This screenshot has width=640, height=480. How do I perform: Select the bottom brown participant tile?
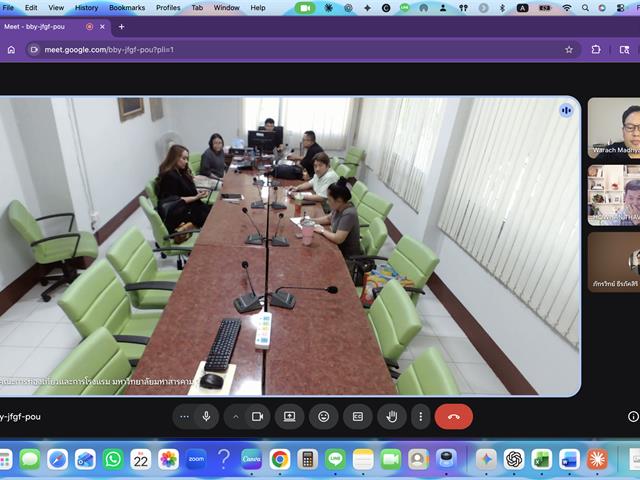pos(614,262)
